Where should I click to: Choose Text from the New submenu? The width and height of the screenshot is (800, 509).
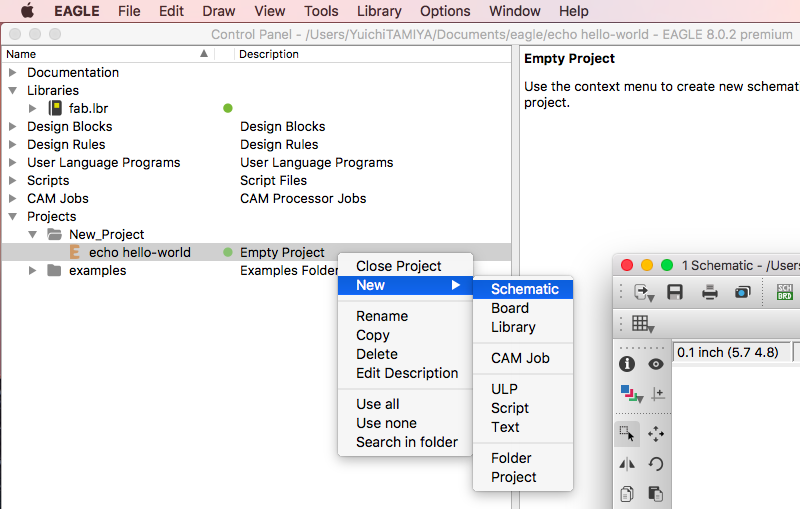click(523, 427)
